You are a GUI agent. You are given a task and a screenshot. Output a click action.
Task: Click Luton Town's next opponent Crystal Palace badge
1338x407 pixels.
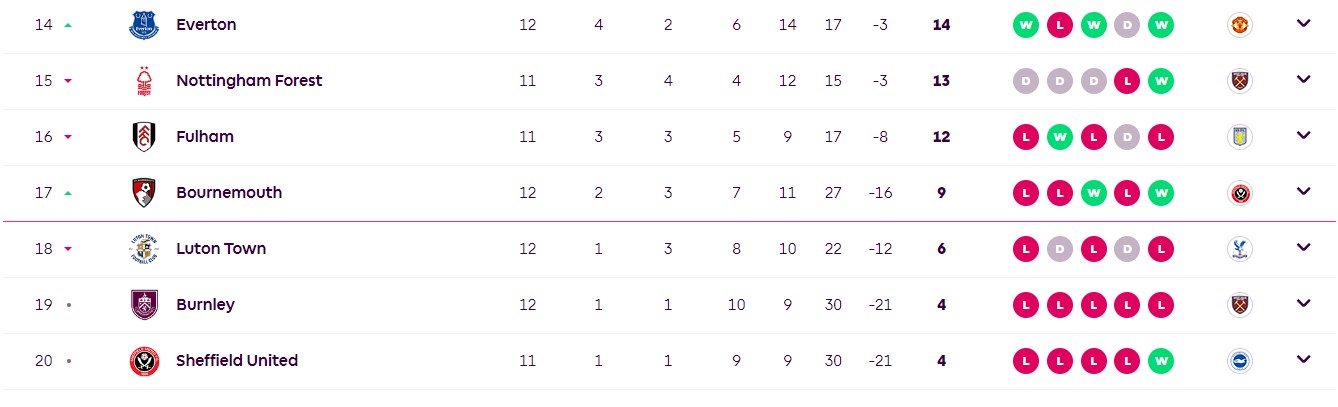pos(1240,249)
